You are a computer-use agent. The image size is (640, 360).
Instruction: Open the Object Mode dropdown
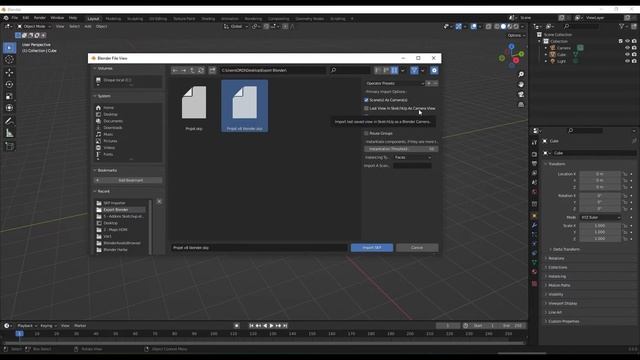coord(34,27)
